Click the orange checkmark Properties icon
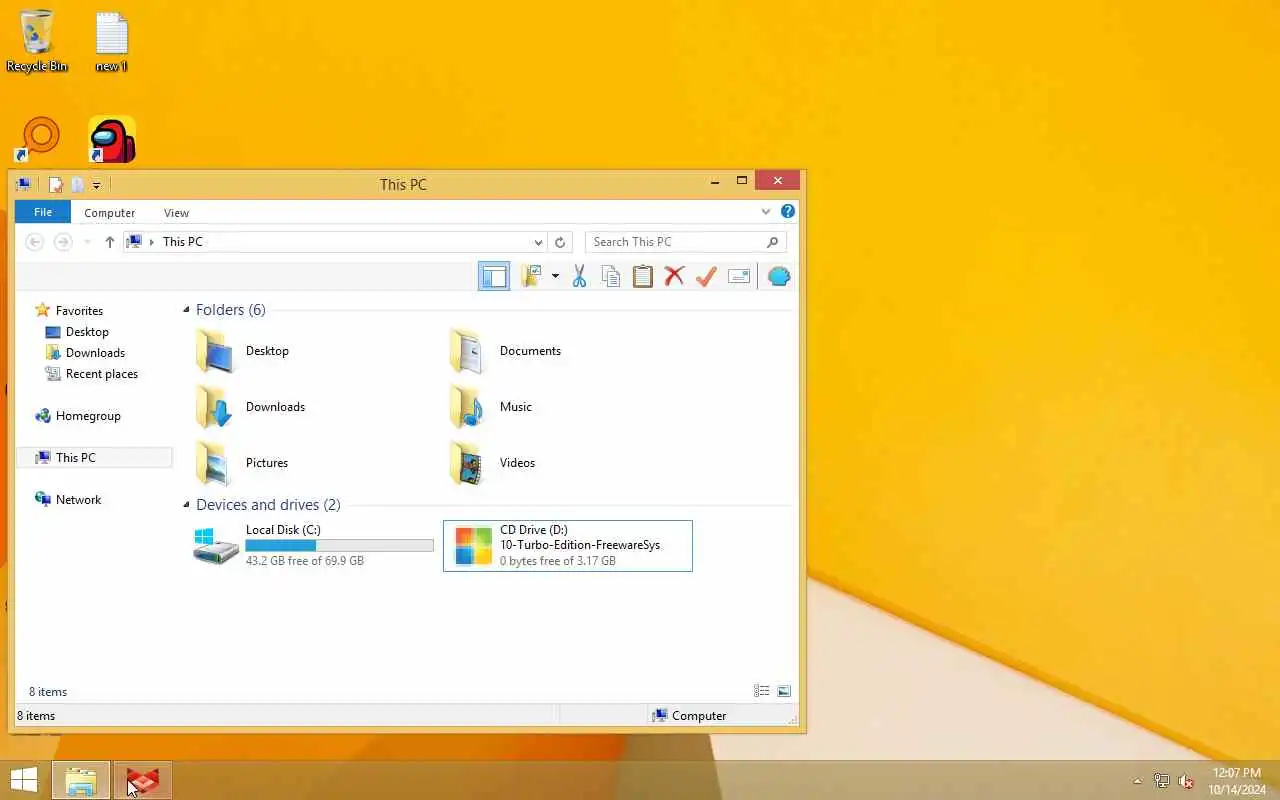Screen dimensions: 1280x800 [706, 276]
